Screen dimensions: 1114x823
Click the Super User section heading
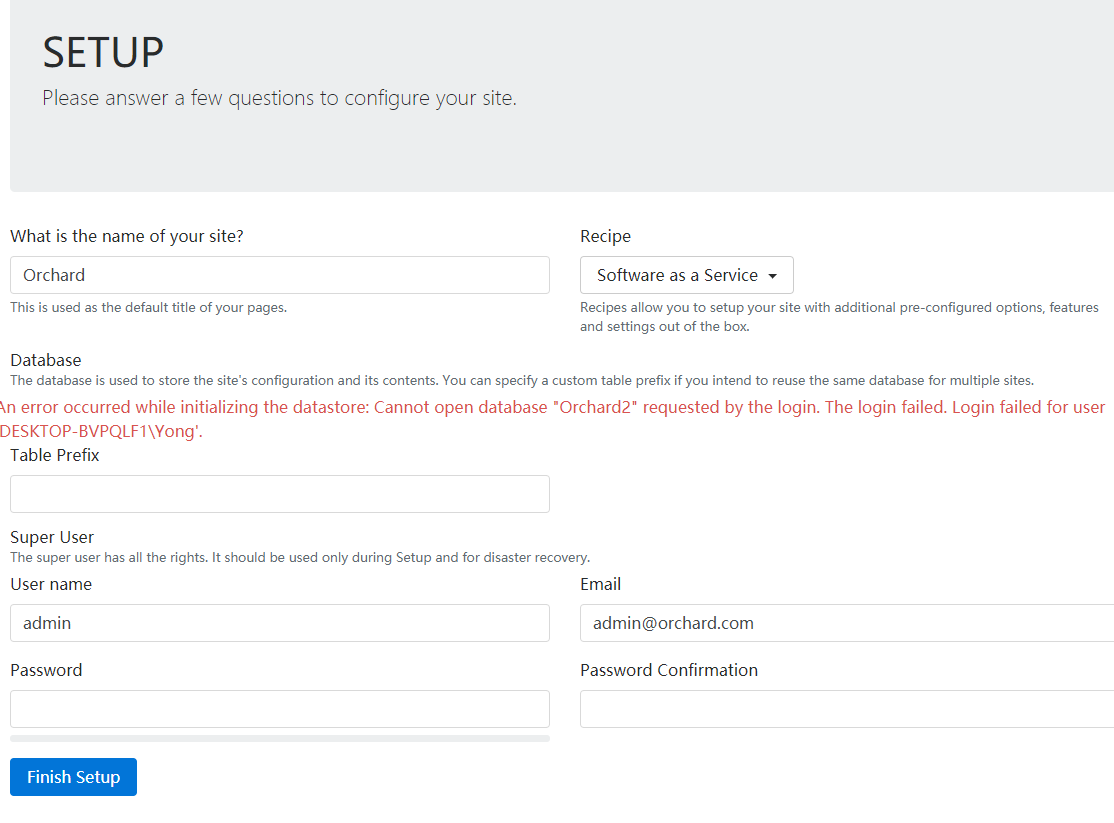(52, 537)
